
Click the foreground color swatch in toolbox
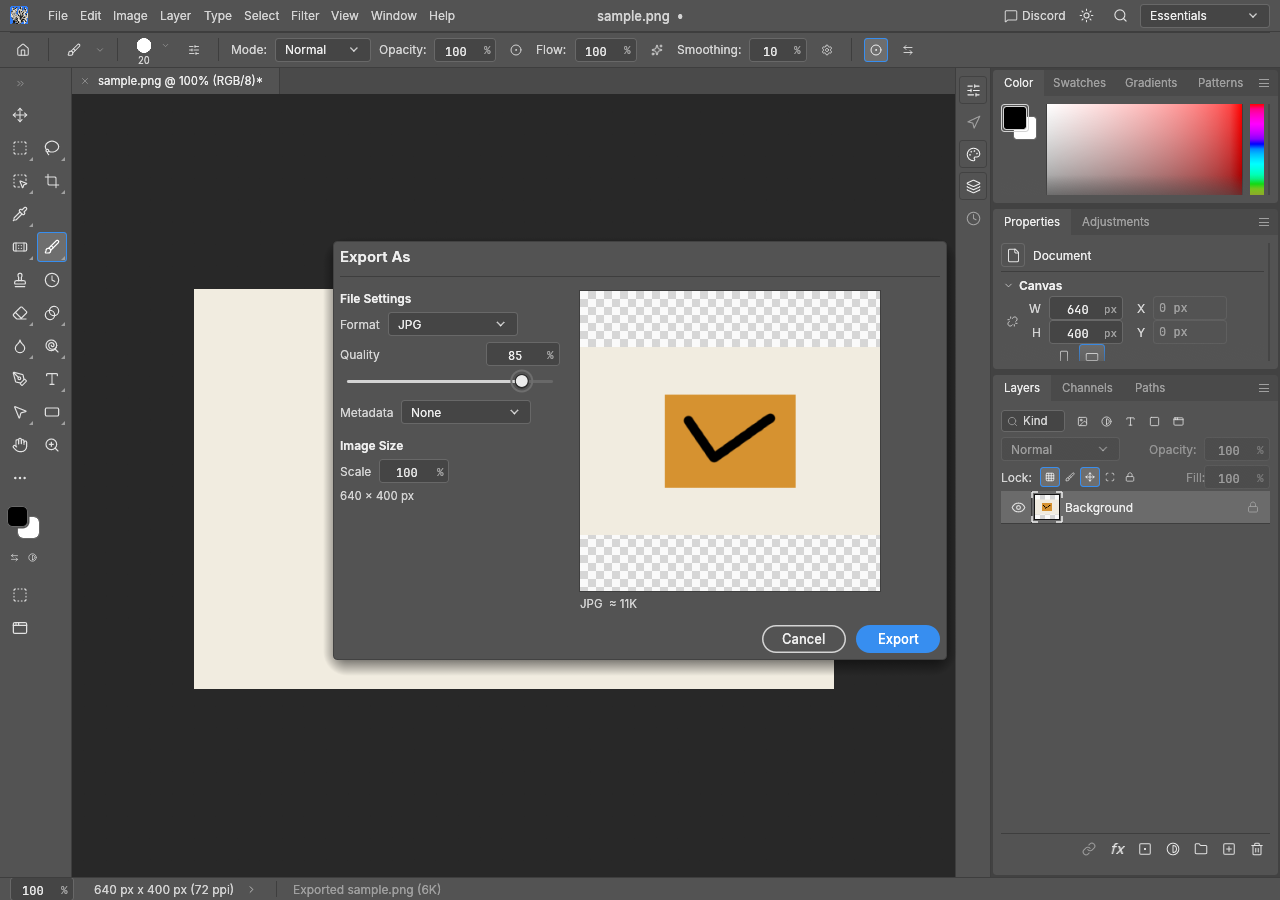coord(18,517)
